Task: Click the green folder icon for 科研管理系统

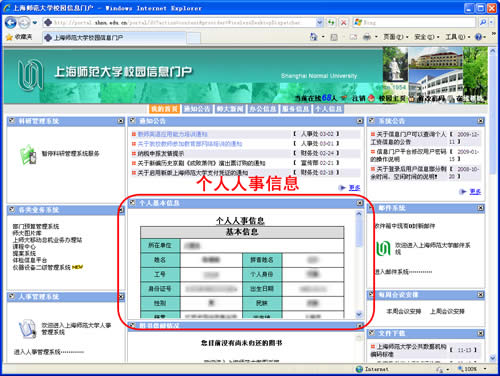Action: [28, 154]
